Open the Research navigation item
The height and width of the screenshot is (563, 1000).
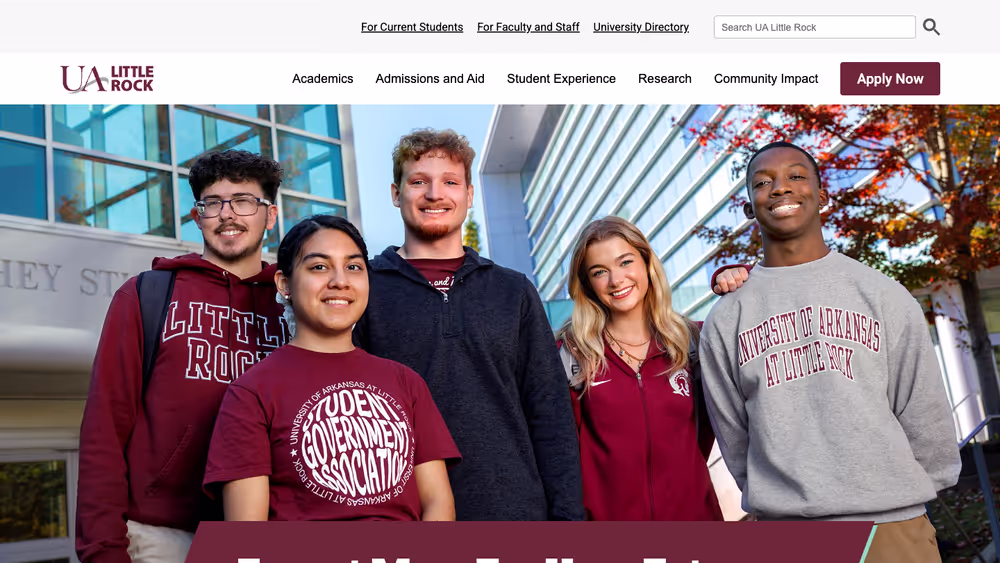click(665, 78)
